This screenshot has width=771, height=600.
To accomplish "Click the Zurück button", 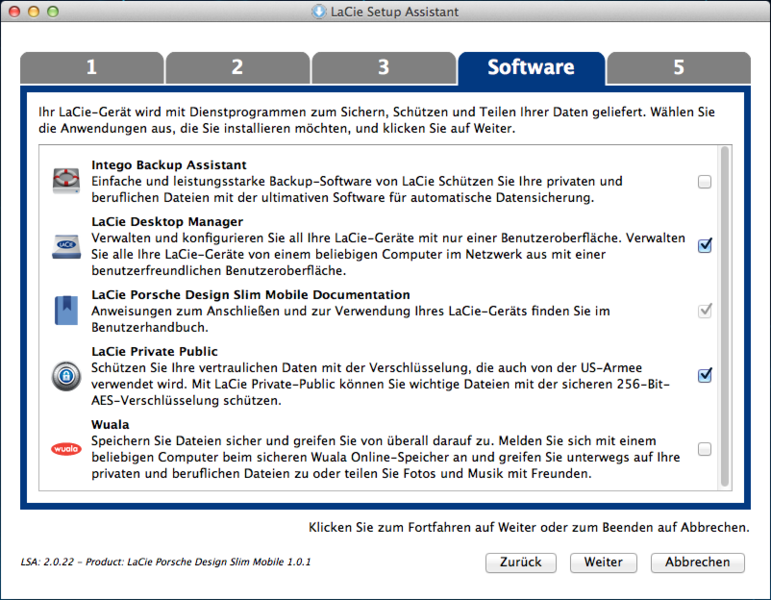I will (521, 562).
